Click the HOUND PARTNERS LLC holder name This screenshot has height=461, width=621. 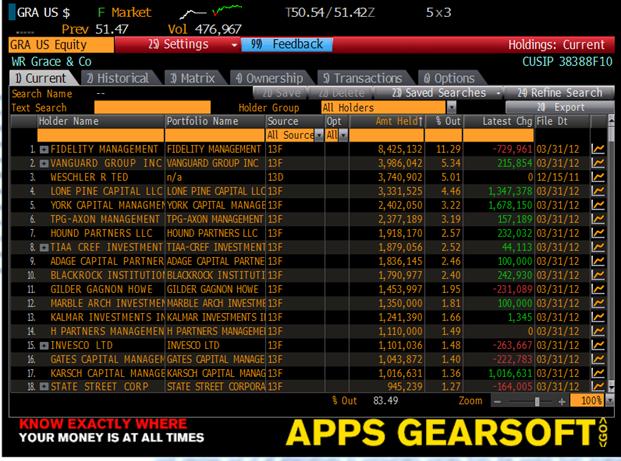tap(101, 233)
